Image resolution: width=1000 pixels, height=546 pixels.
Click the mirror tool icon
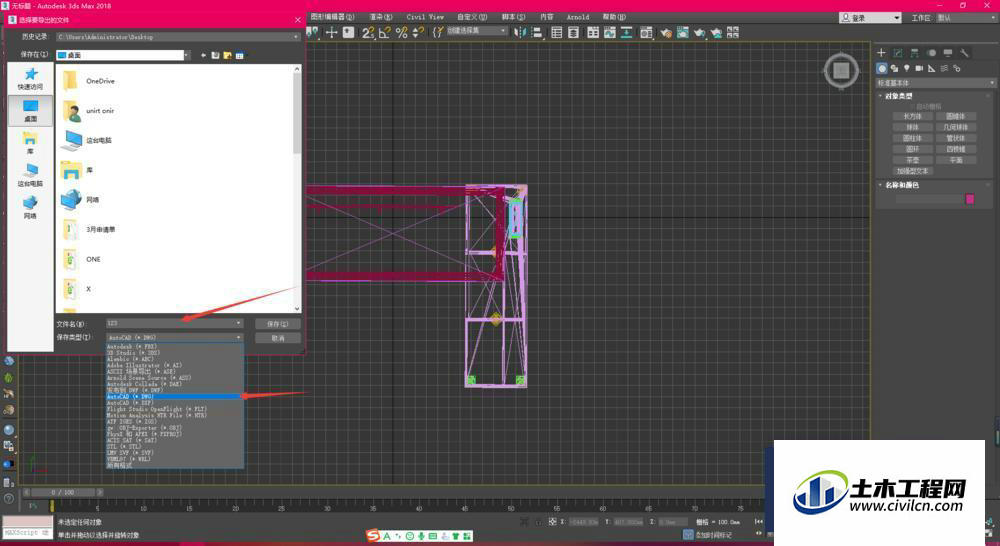(520, 32)
